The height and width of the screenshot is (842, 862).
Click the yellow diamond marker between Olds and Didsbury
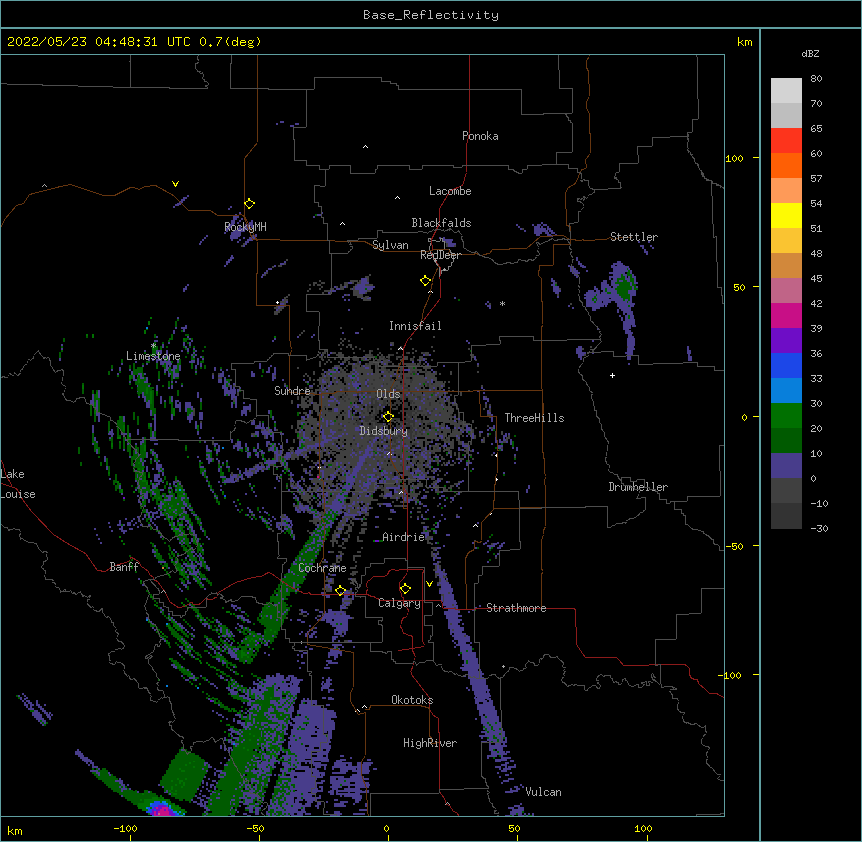click(x=388, y=416)
